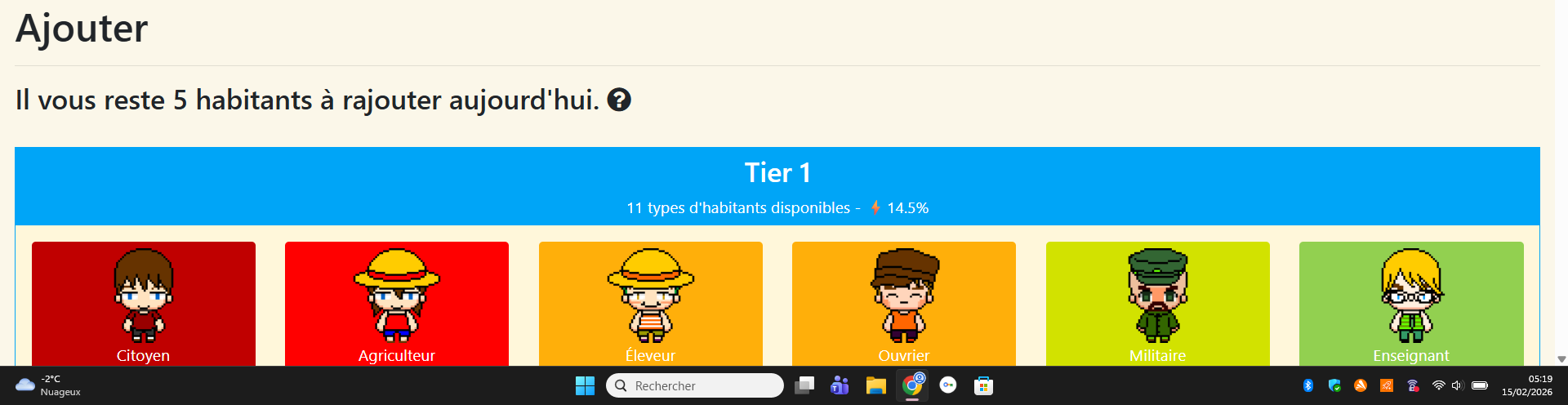
Task: Open the clock and date panel
Action: click(1527, 385)
